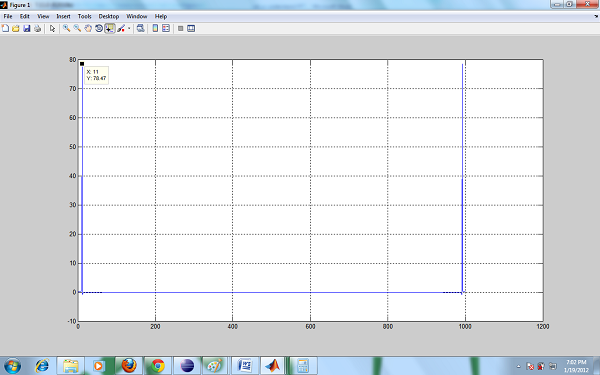Select the Rotate 3D tool
The width and height of the screenshot is (600, 375).
click(x=99, y=28)
